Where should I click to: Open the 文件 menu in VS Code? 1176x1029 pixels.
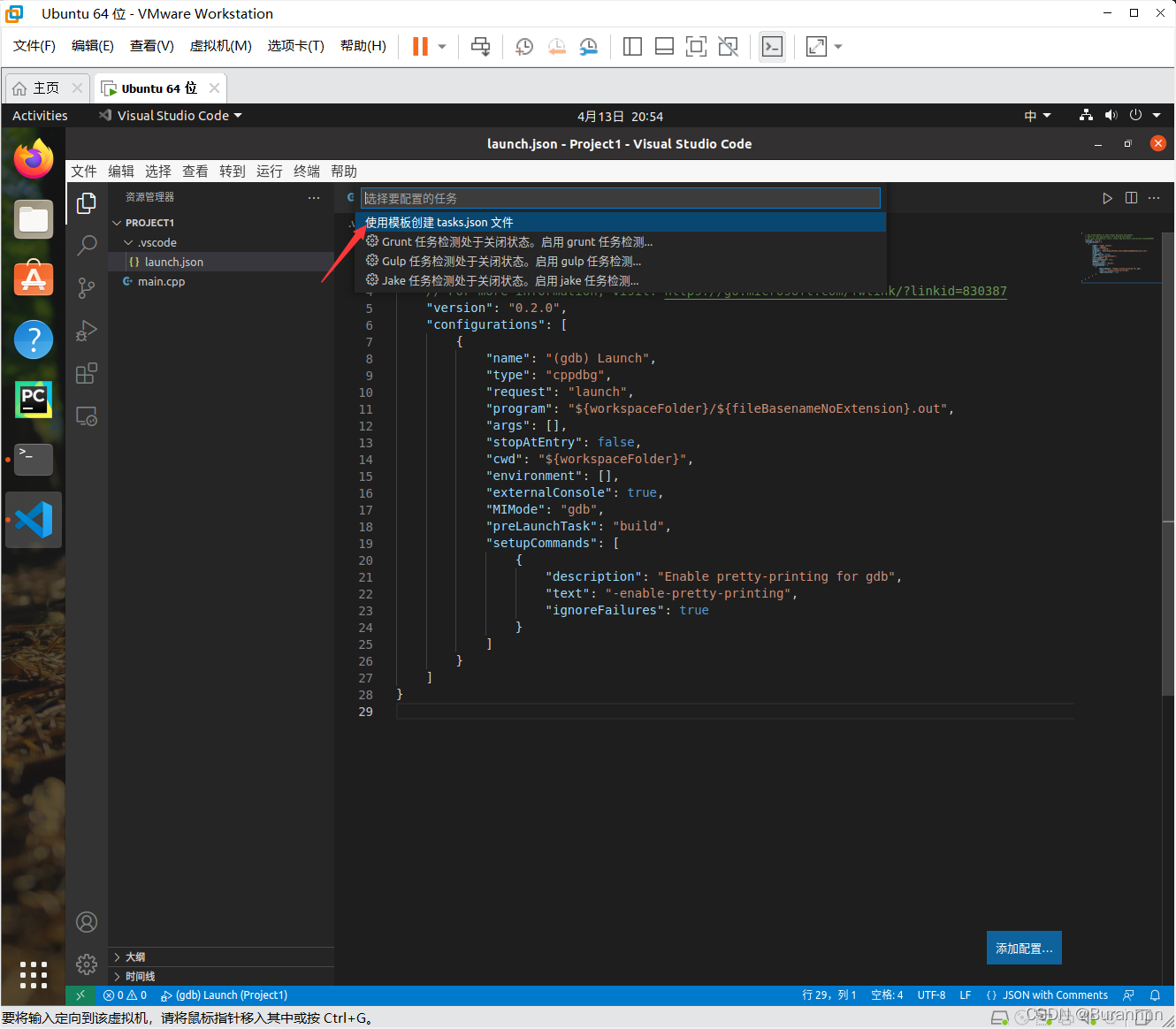click(x=84, y=171)
